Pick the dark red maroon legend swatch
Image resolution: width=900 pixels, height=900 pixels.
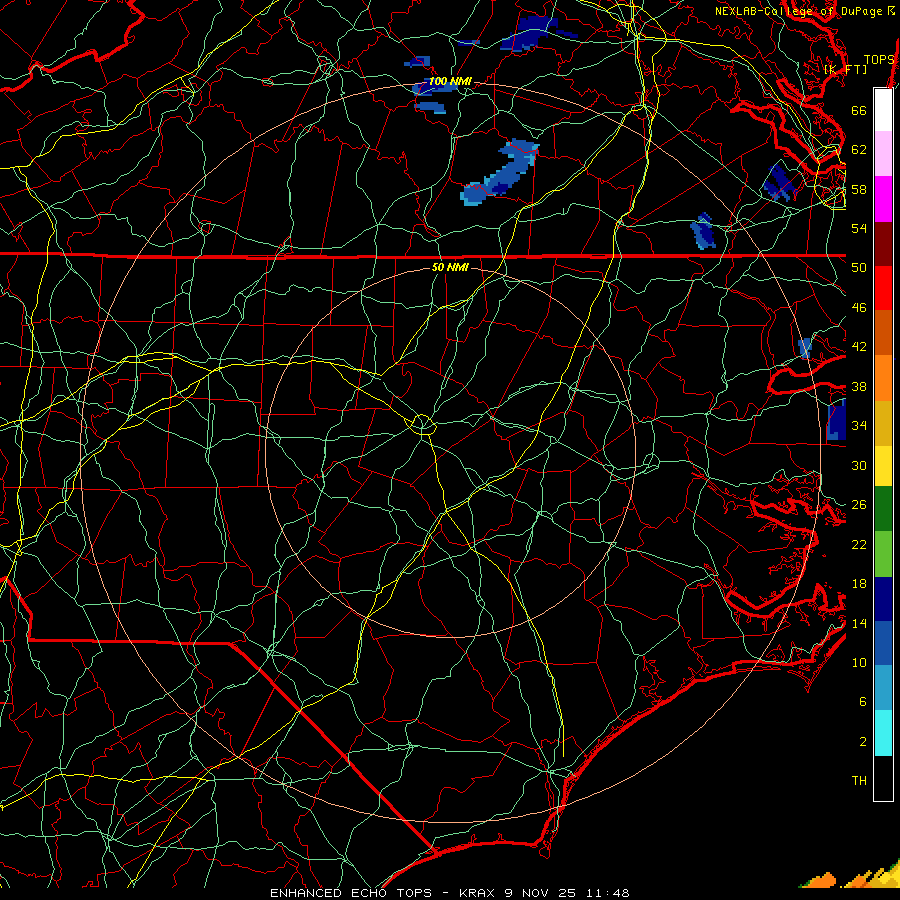883,243
